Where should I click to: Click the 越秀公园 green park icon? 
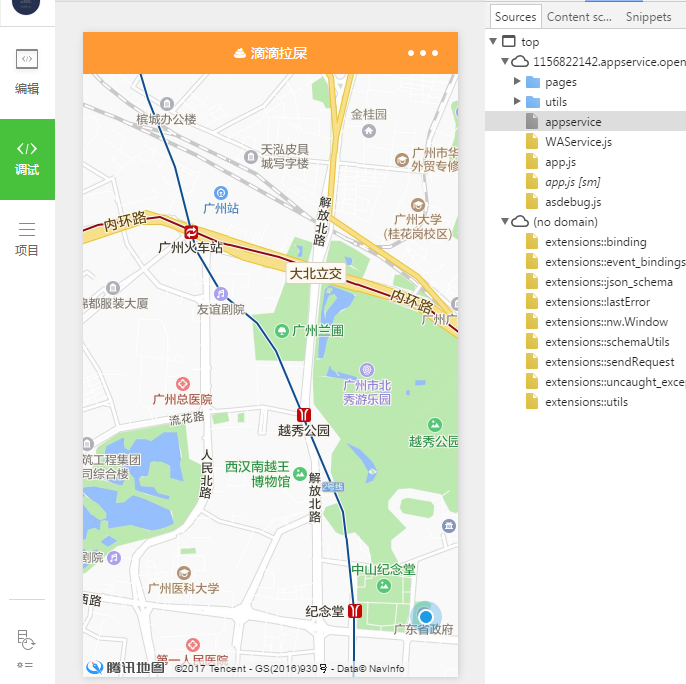click(434, 424)
